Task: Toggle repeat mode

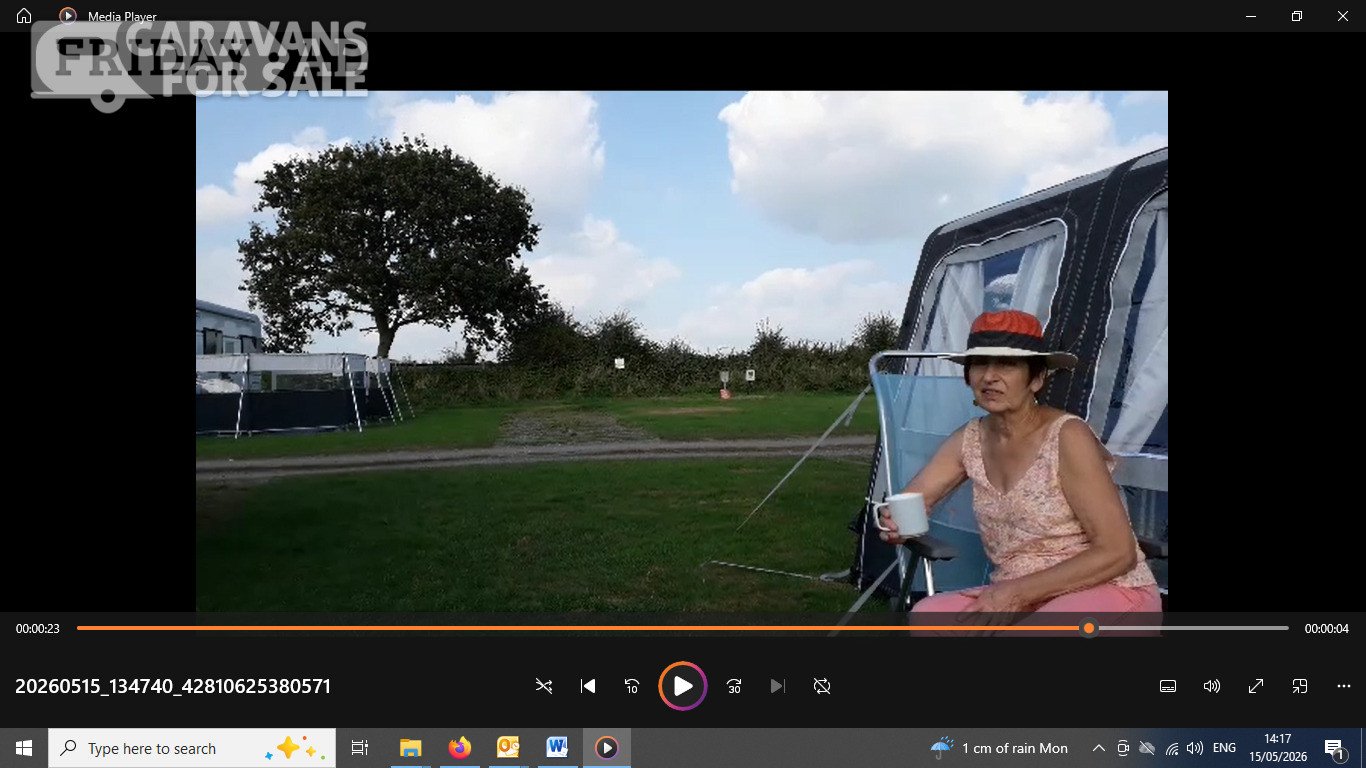Action: click(x=822, y=686)
